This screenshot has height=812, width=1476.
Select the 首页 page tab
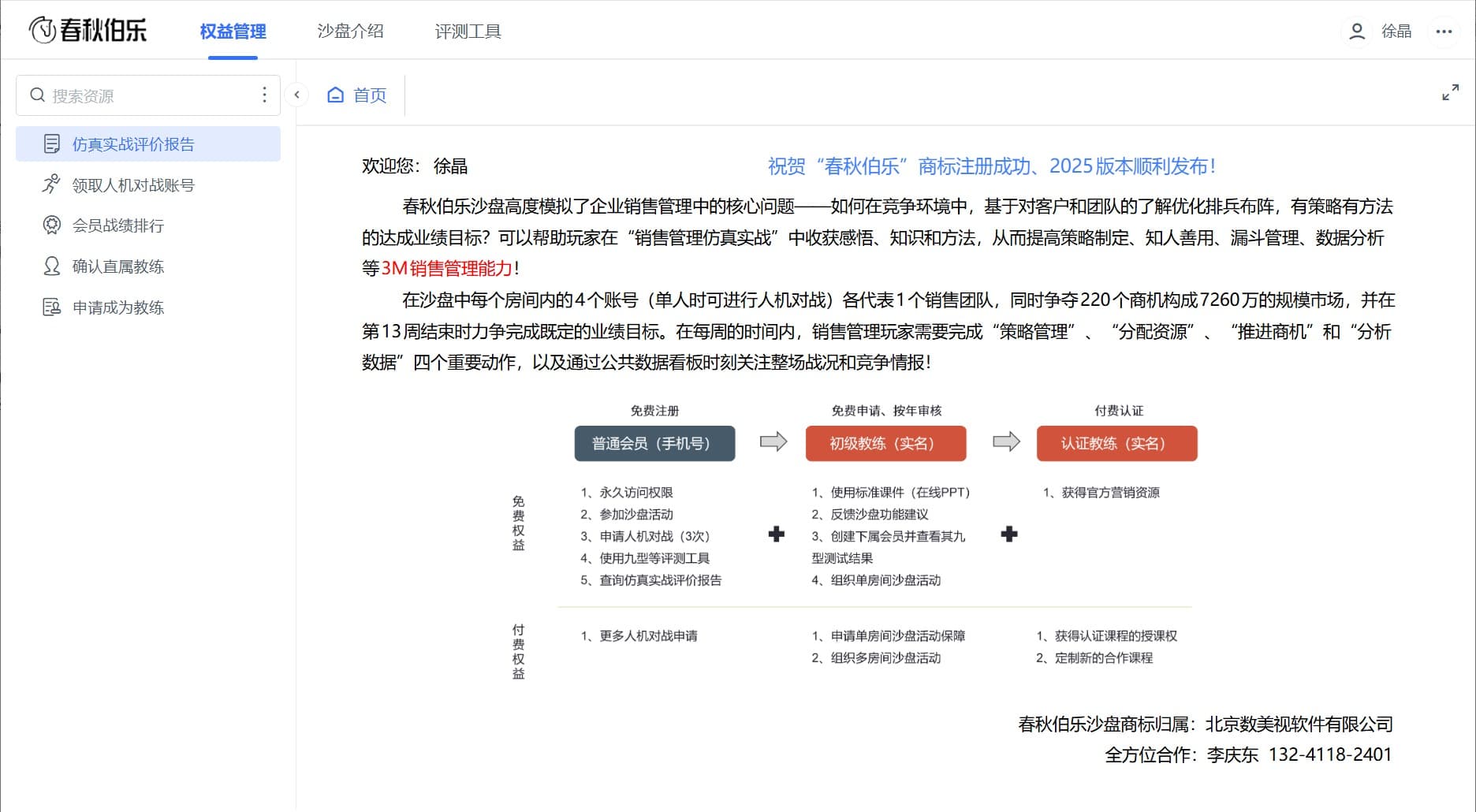(356, 95)
